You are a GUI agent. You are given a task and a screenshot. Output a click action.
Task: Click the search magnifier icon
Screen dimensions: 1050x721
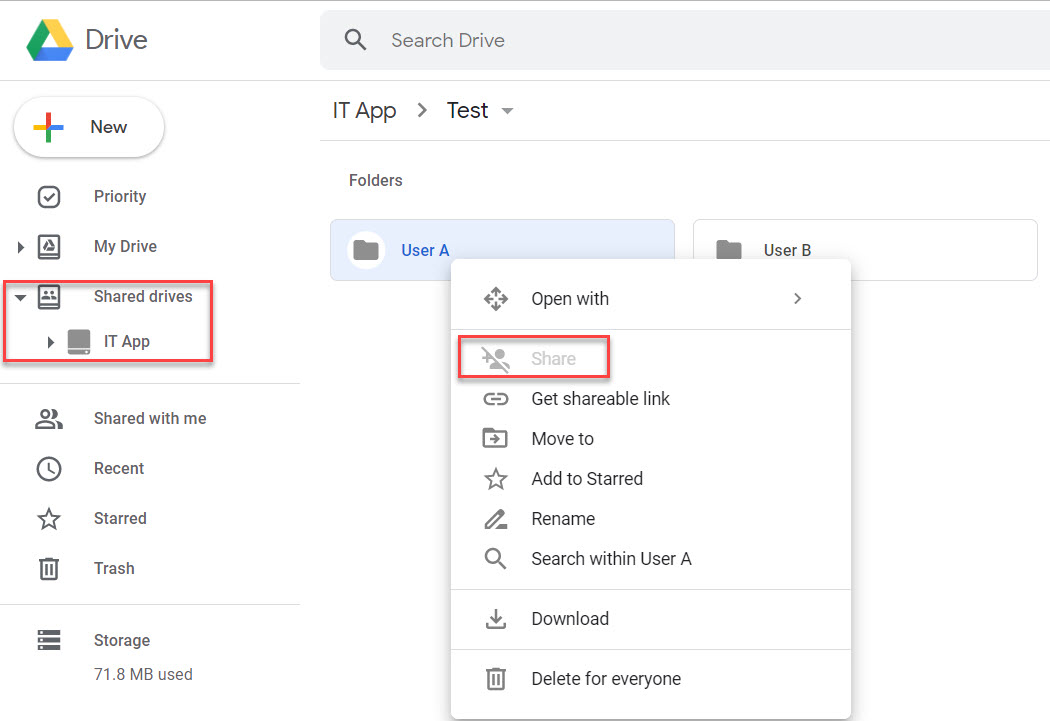[x=355, y=39]
